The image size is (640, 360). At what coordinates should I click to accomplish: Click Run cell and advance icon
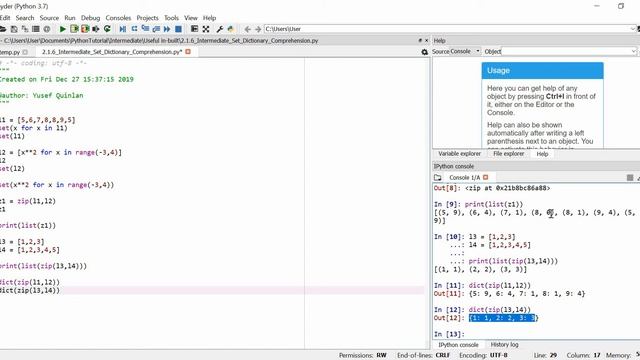click(x=85, y=29)
